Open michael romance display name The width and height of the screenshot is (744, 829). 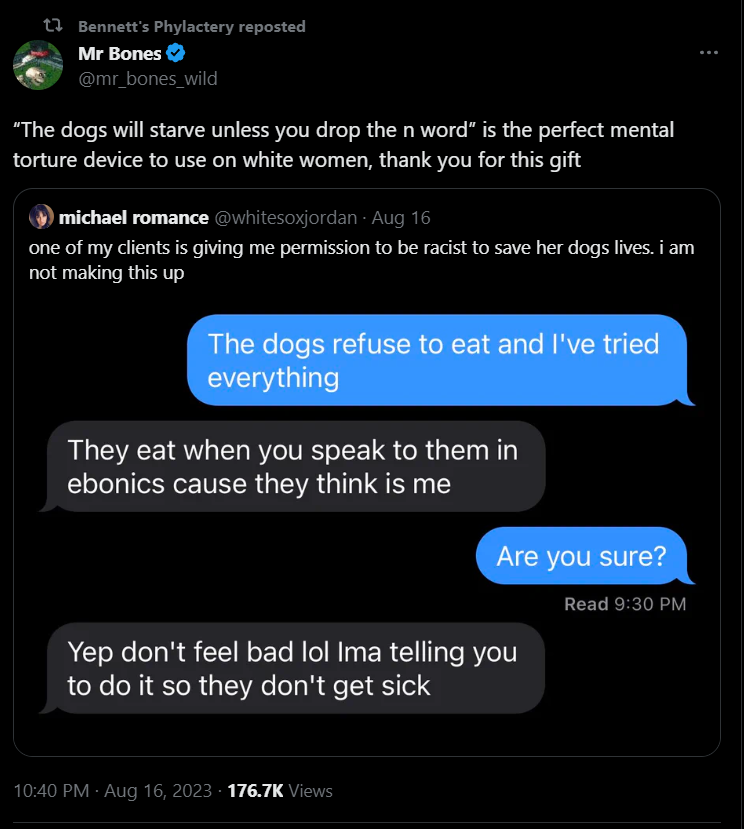[134, 217]
